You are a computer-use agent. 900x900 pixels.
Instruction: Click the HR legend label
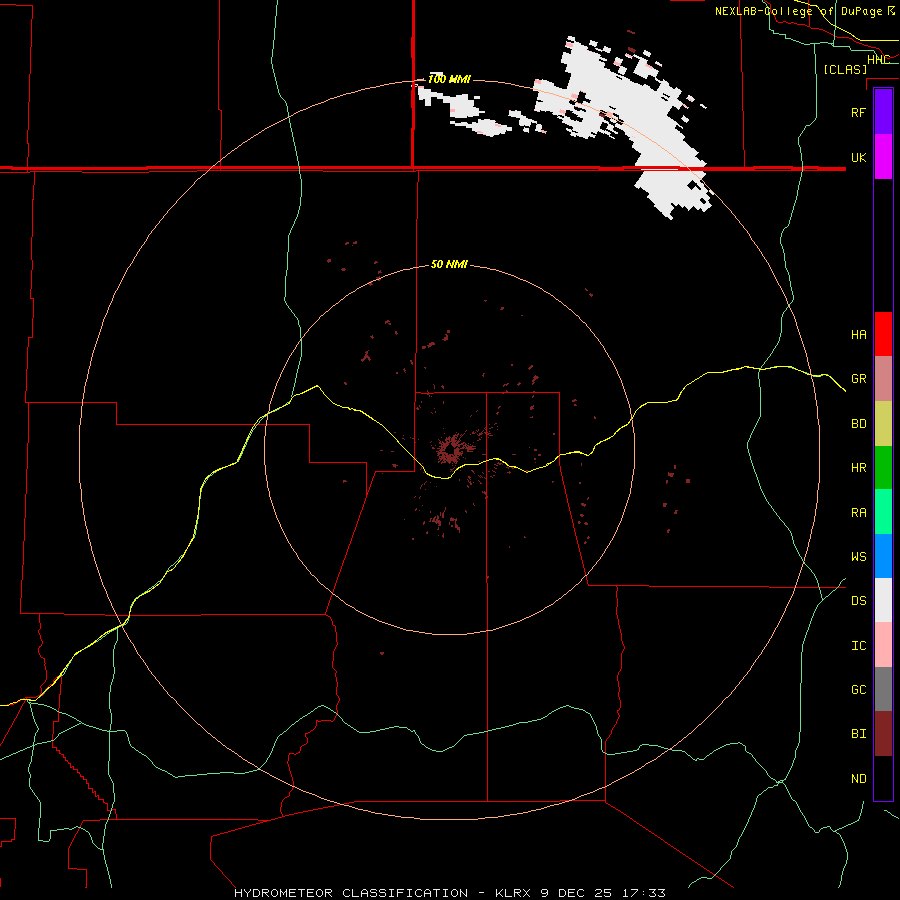pos(858,468)
